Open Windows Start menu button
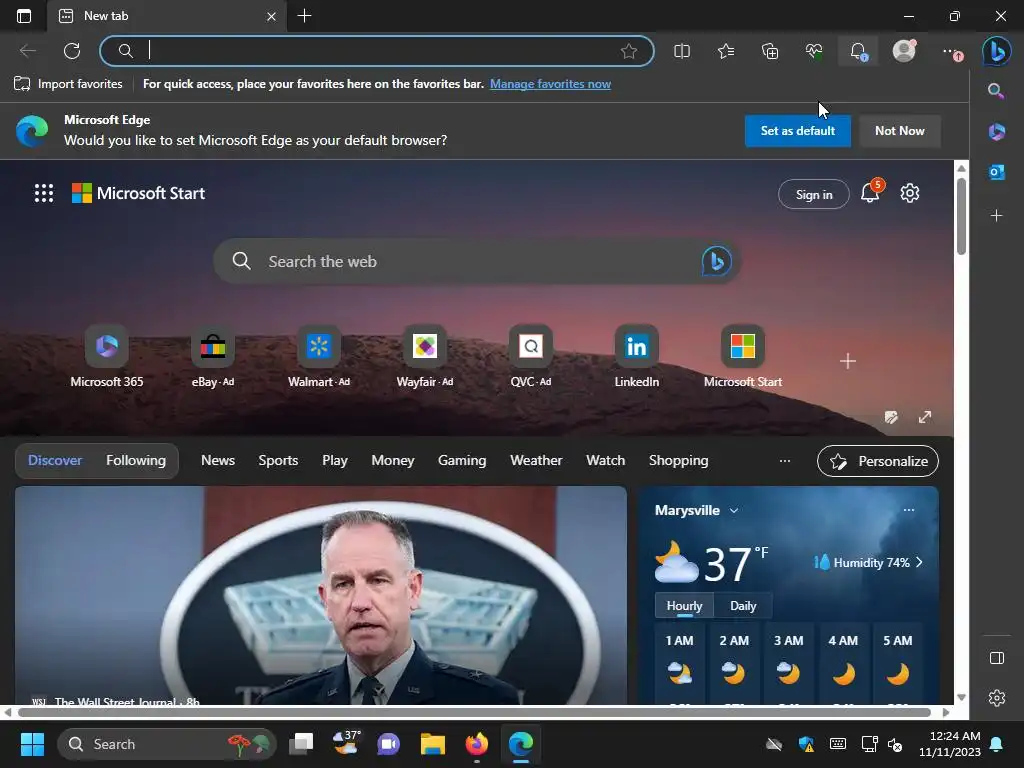This screenshot has height=768, width=1024. 32,744
